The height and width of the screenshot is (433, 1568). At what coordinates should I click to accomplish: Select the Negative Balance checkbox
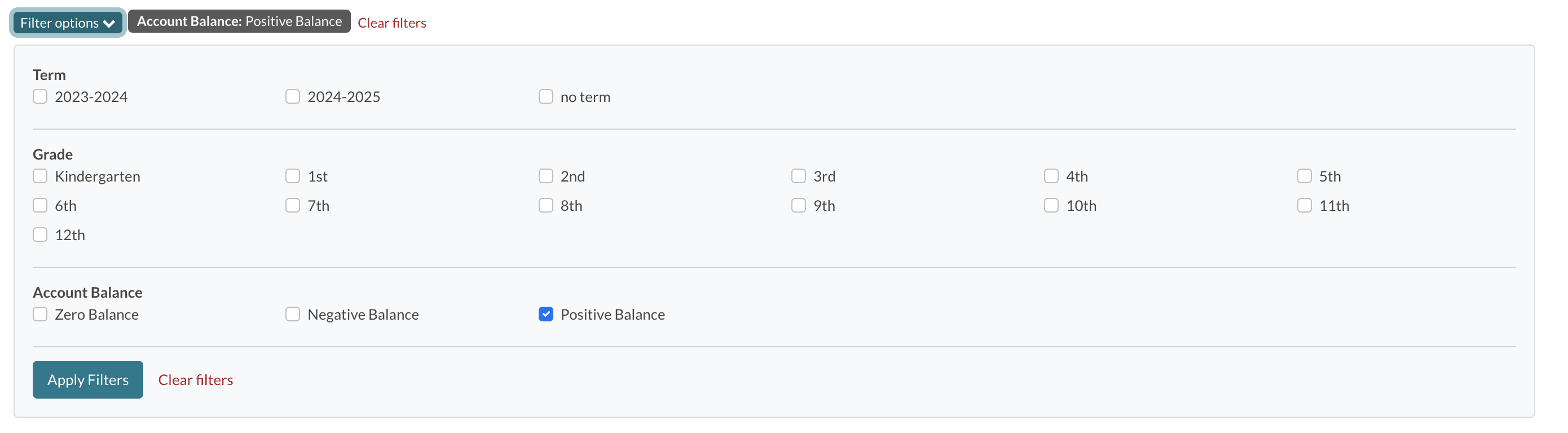293,315
